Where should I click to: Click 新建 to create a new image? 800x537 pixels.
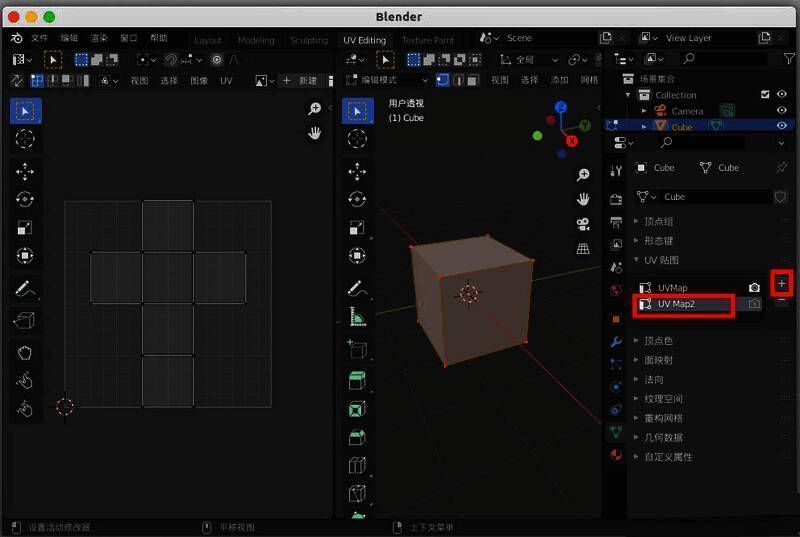[302, 81]
